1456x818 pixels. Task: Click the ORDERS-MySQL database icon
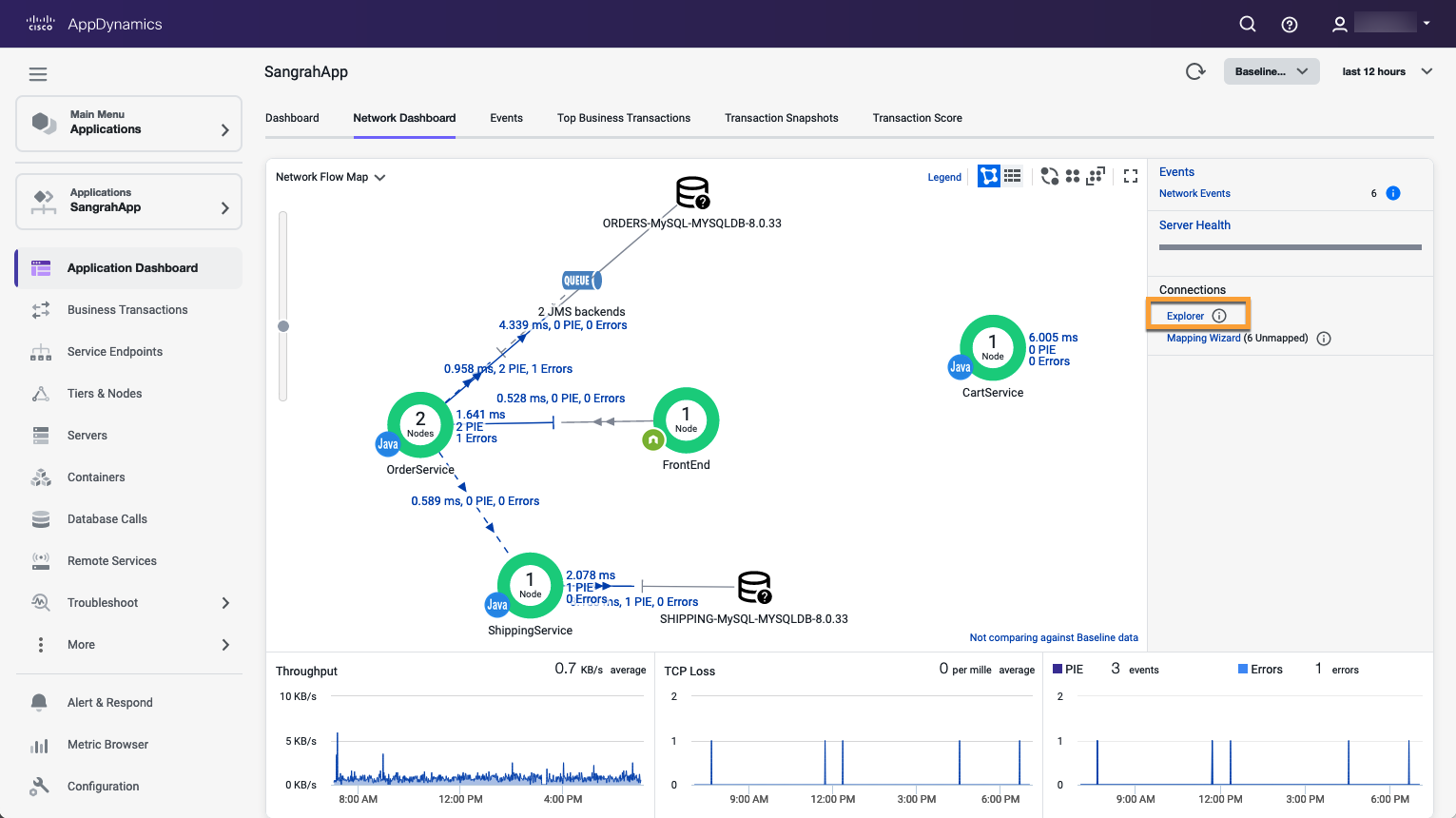693,193
